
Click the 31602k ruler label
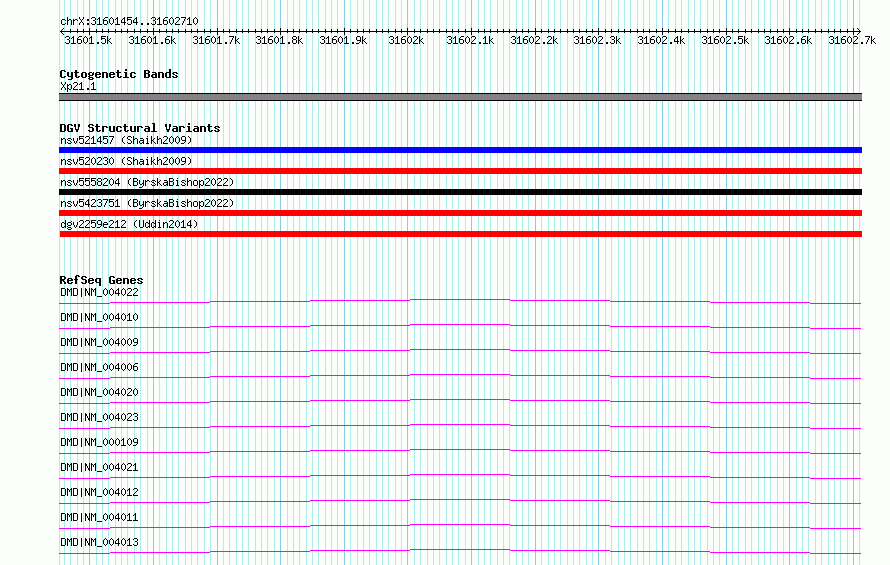[406, 40]
